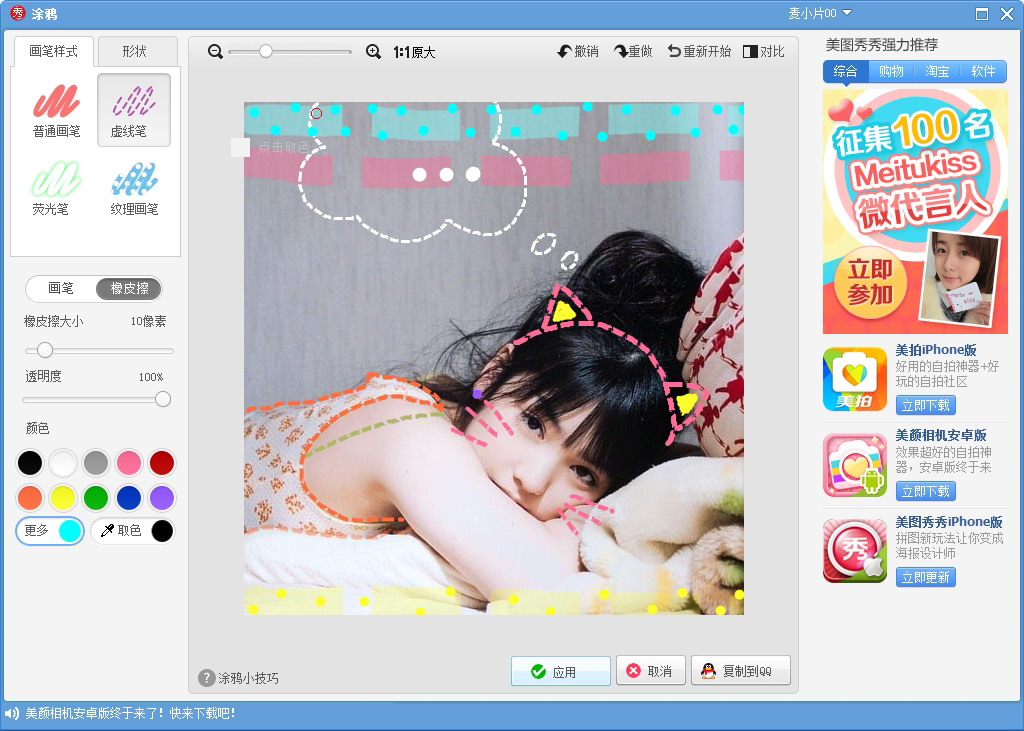Switch to 橡皮擦 eraser mode
This screenshot has width=1024, height=731.
[x=129, y=288]
